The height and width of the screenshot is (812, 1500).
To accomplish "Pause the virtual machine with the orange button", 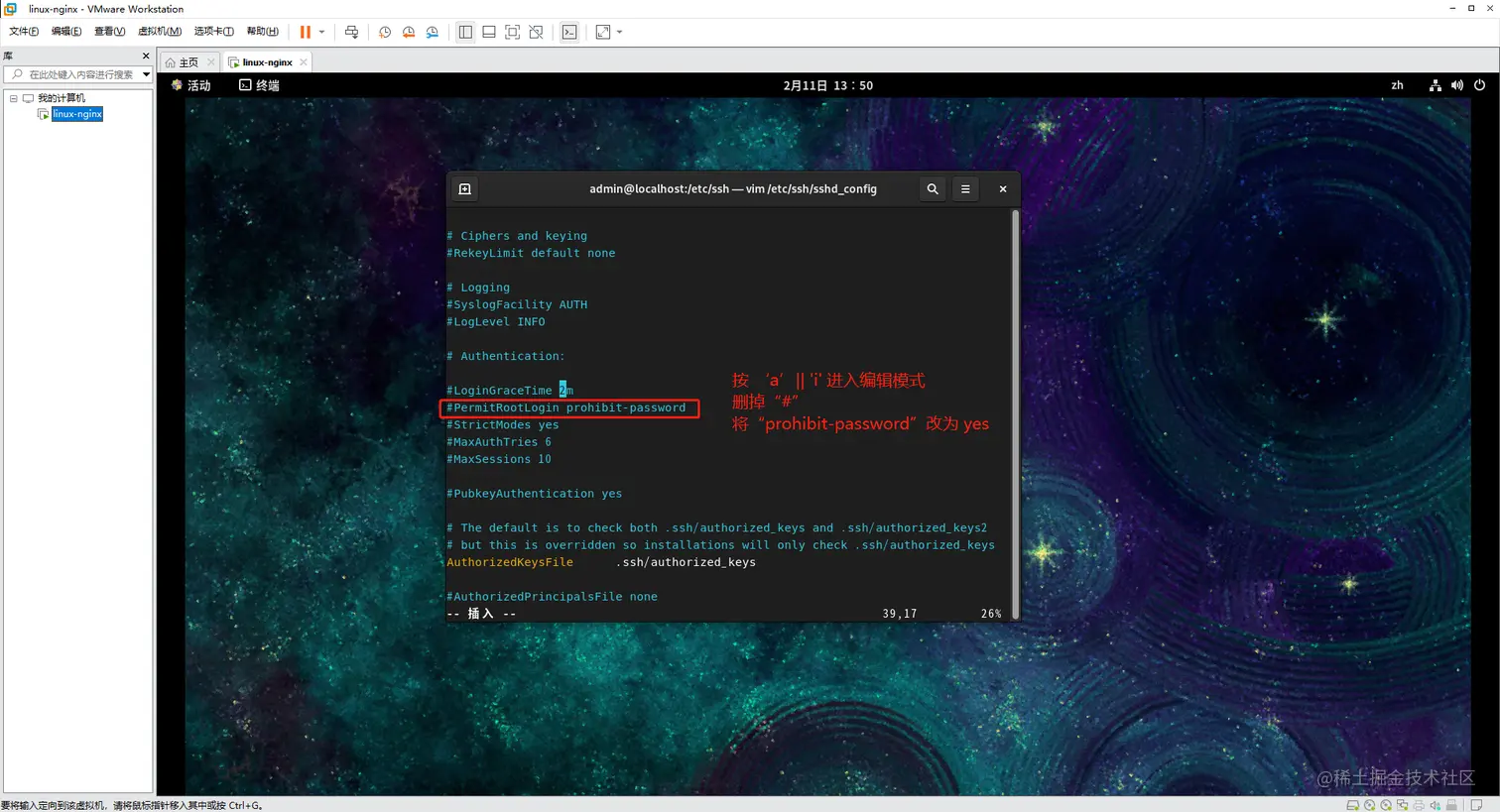I will tap(306, 32).
